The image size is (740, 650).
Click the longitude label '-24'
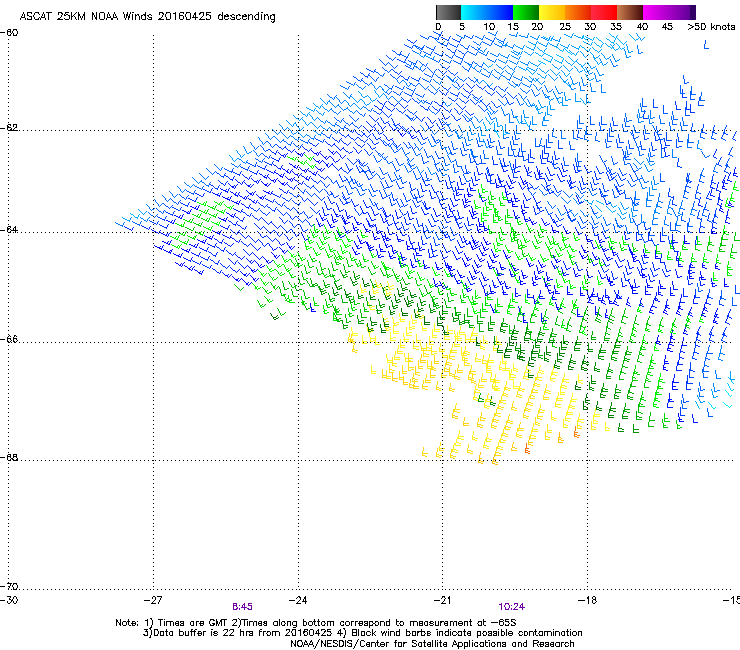[298, 600]
